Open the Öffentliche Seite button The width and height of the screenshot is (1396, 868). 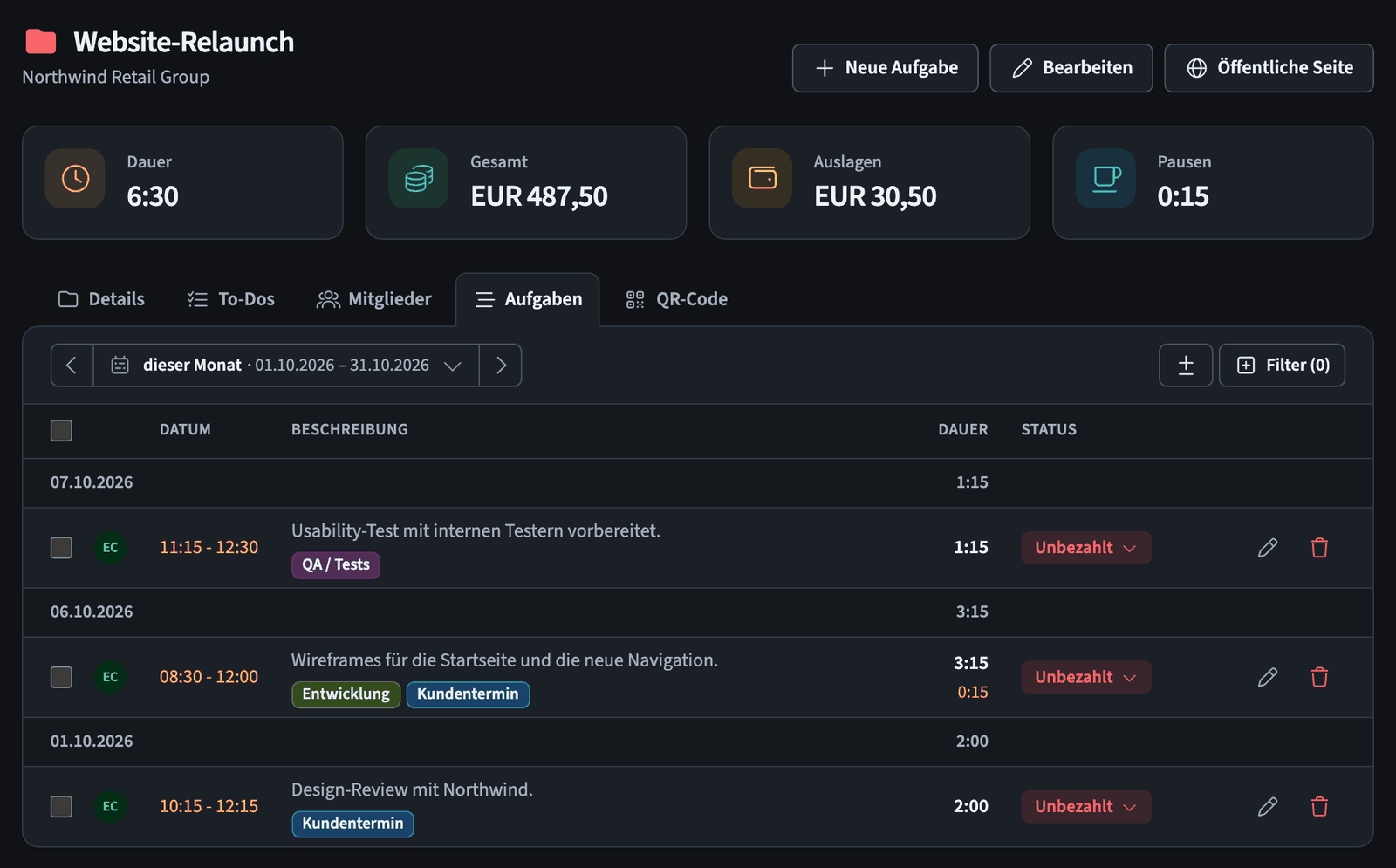pos(1269,68)
